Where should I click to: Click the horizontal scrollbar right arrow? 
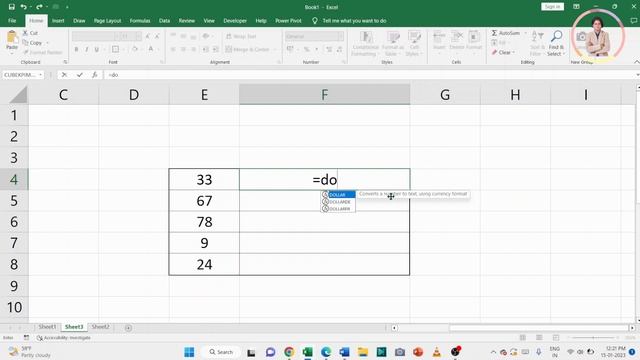click(x=632, y=327)
